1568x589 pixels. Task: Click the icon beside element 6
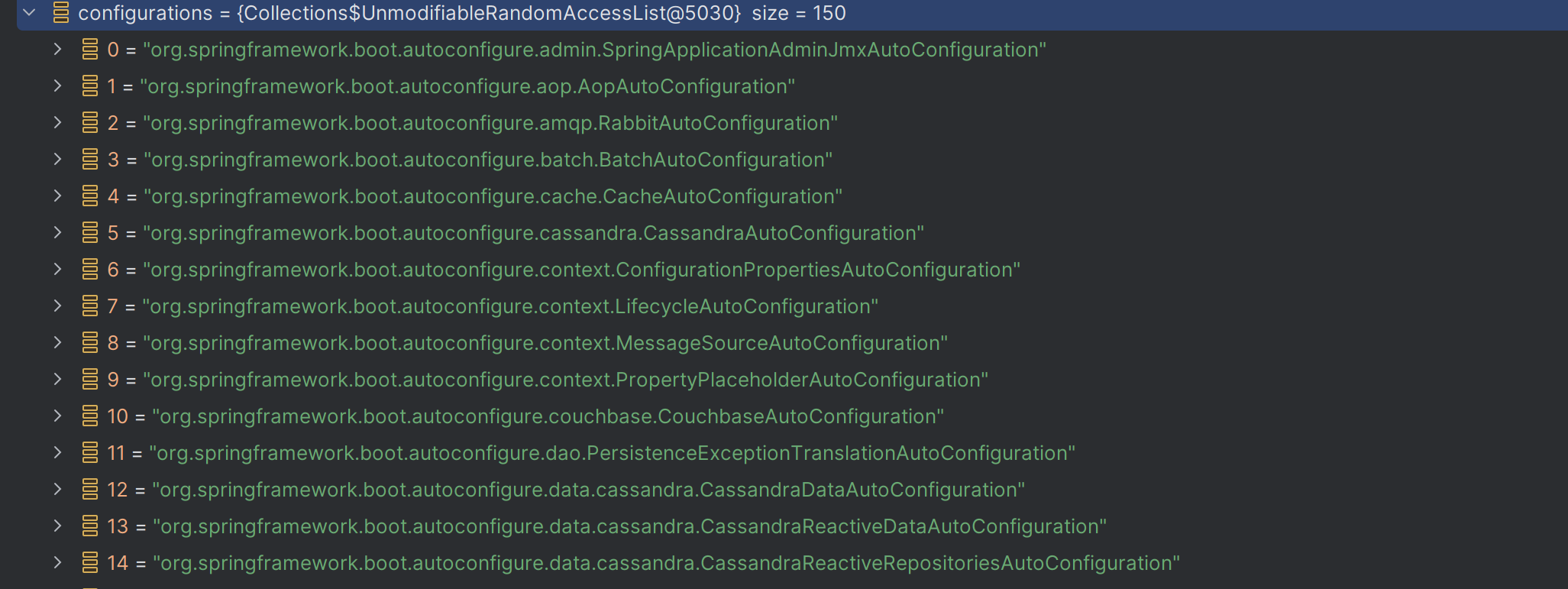pyautogui.click(x=90, y=270)
